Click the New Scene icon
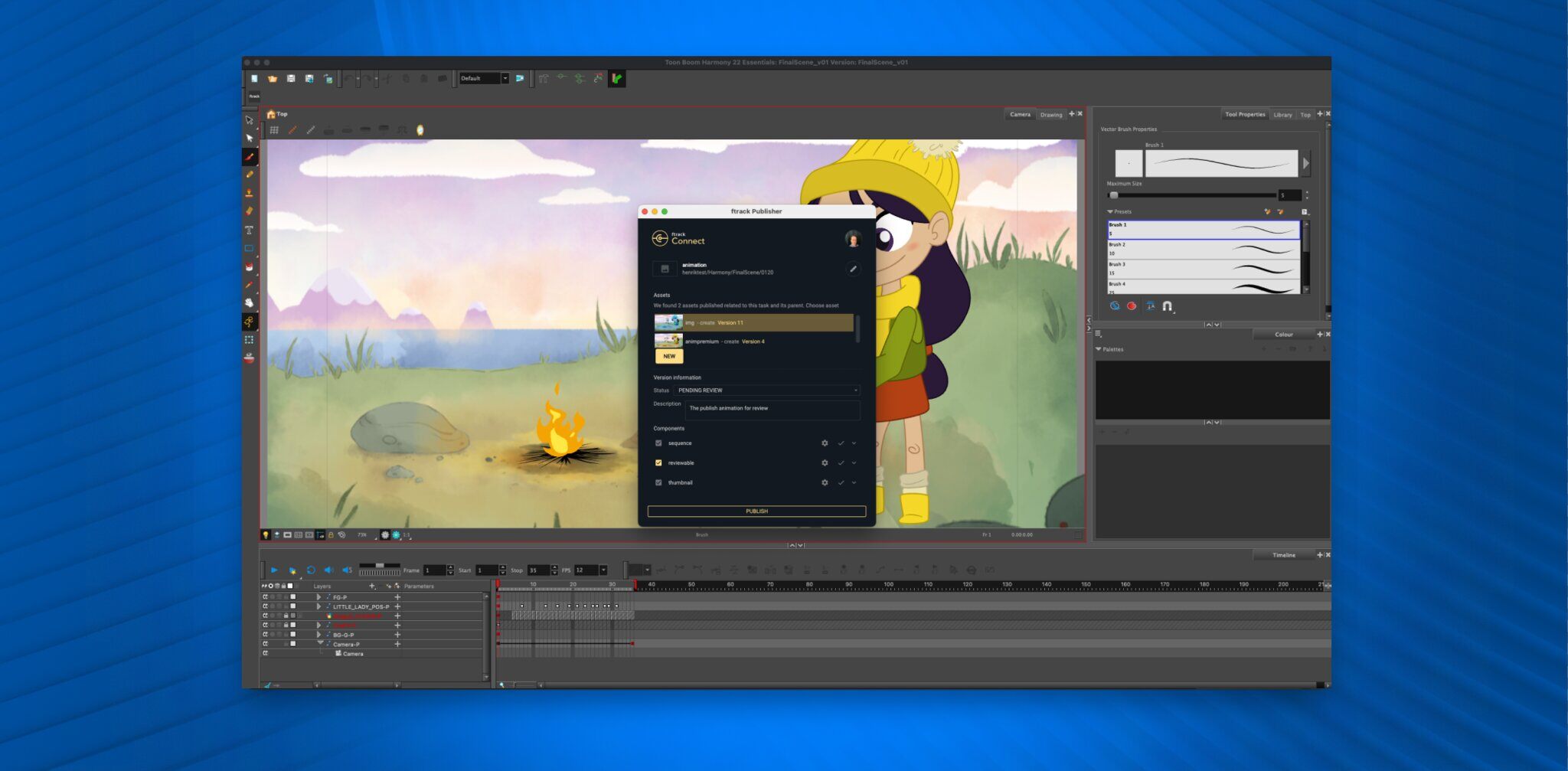Viewport: 1568px width, 771px height. pos(254,78)
